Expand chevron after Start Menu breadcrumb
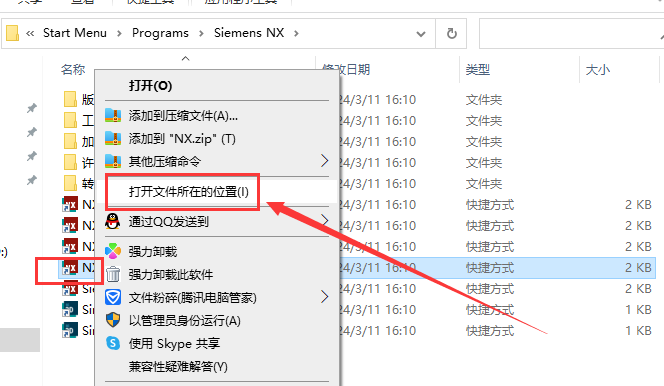Image resolution: width=664 pixels, height=386 pixels. 119,33
